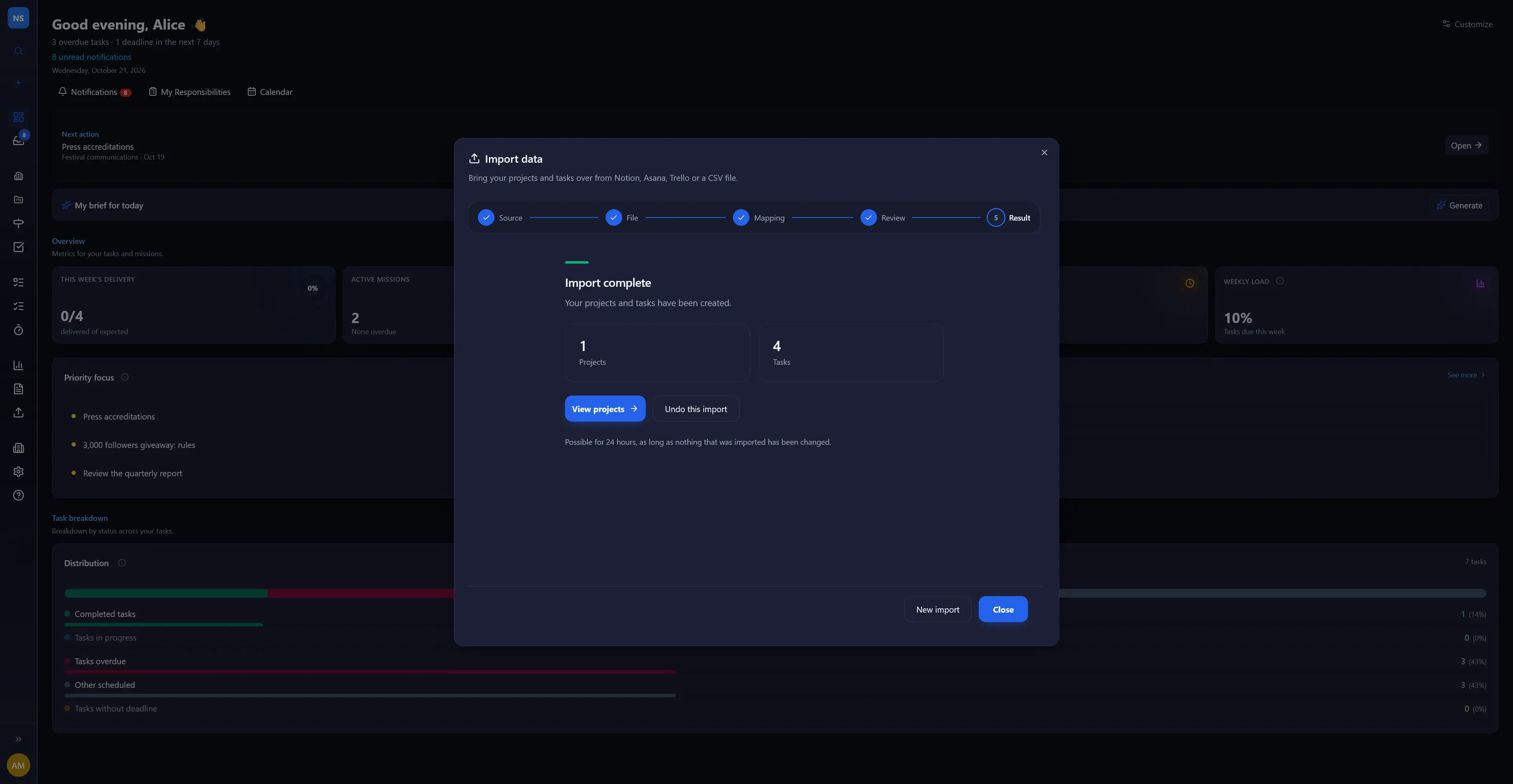Open the help question mark icon
This screenshot has width=1513, height=784.
[18, 496]
